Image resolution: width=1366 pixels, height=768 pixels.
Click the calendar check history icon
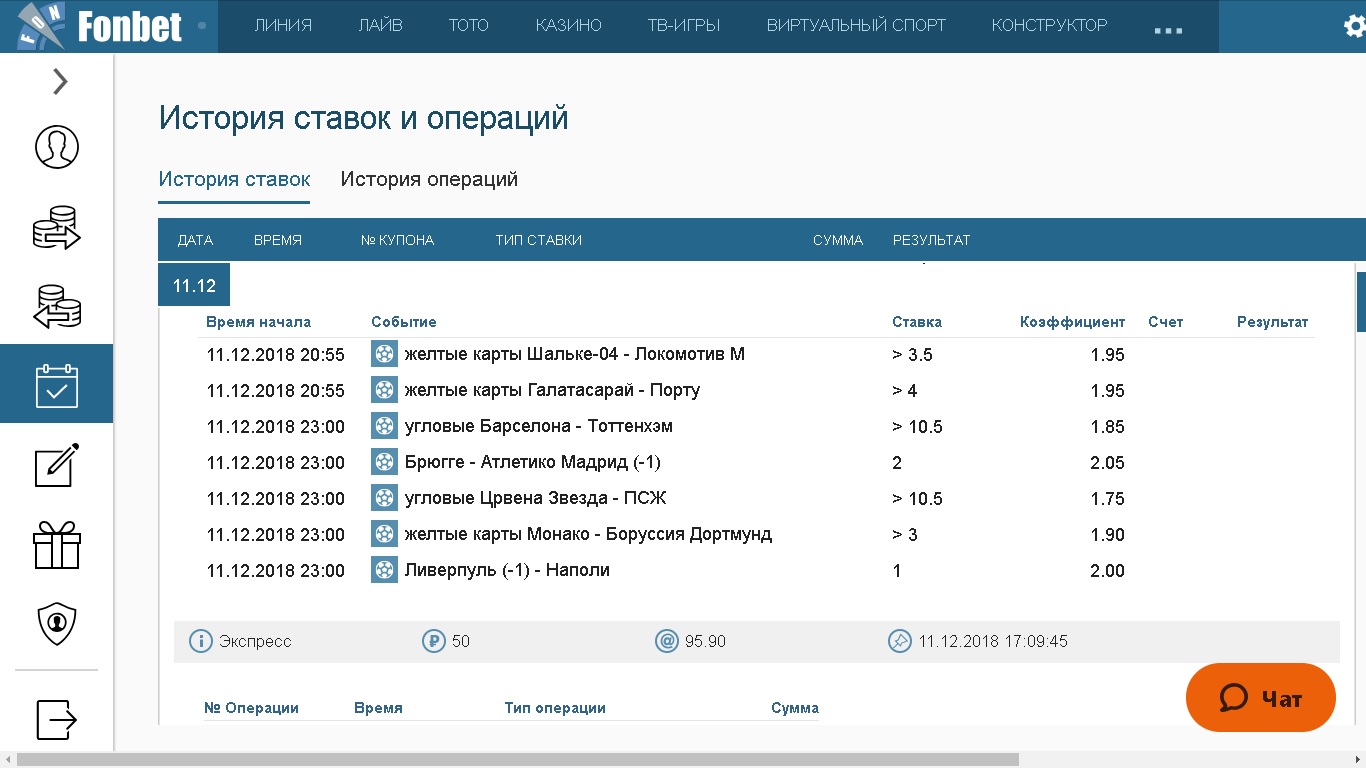point(57,386)
